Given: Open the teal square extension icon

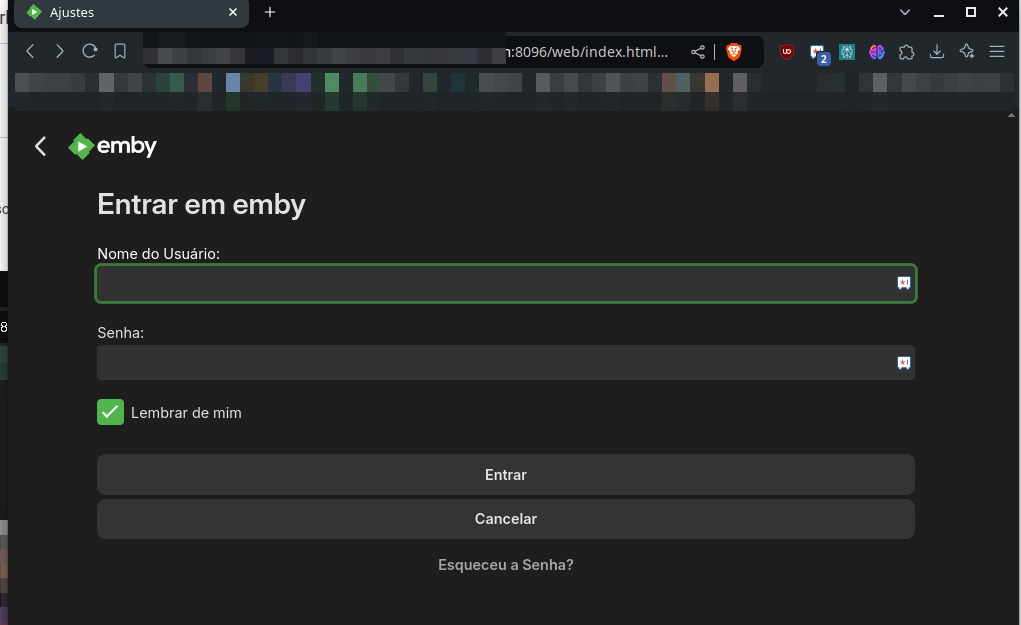Looking at the screenshot, I should pyautogui.click(x=846, y=52).
